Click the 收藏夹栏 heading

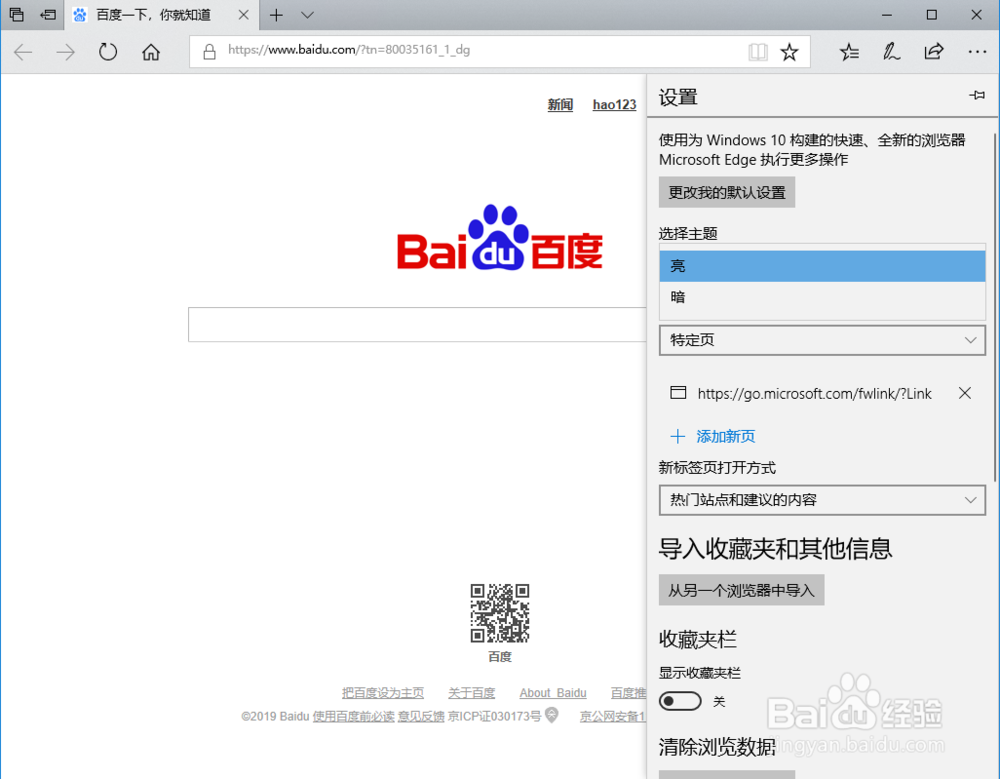pos(698,639)
